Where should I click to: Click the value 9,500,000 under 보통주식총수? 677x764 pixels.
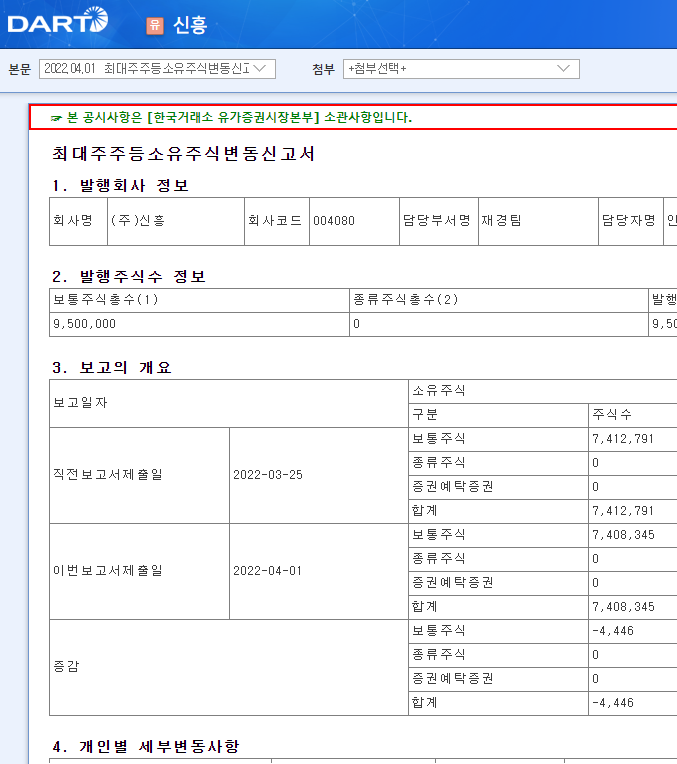tap(84, 324)
